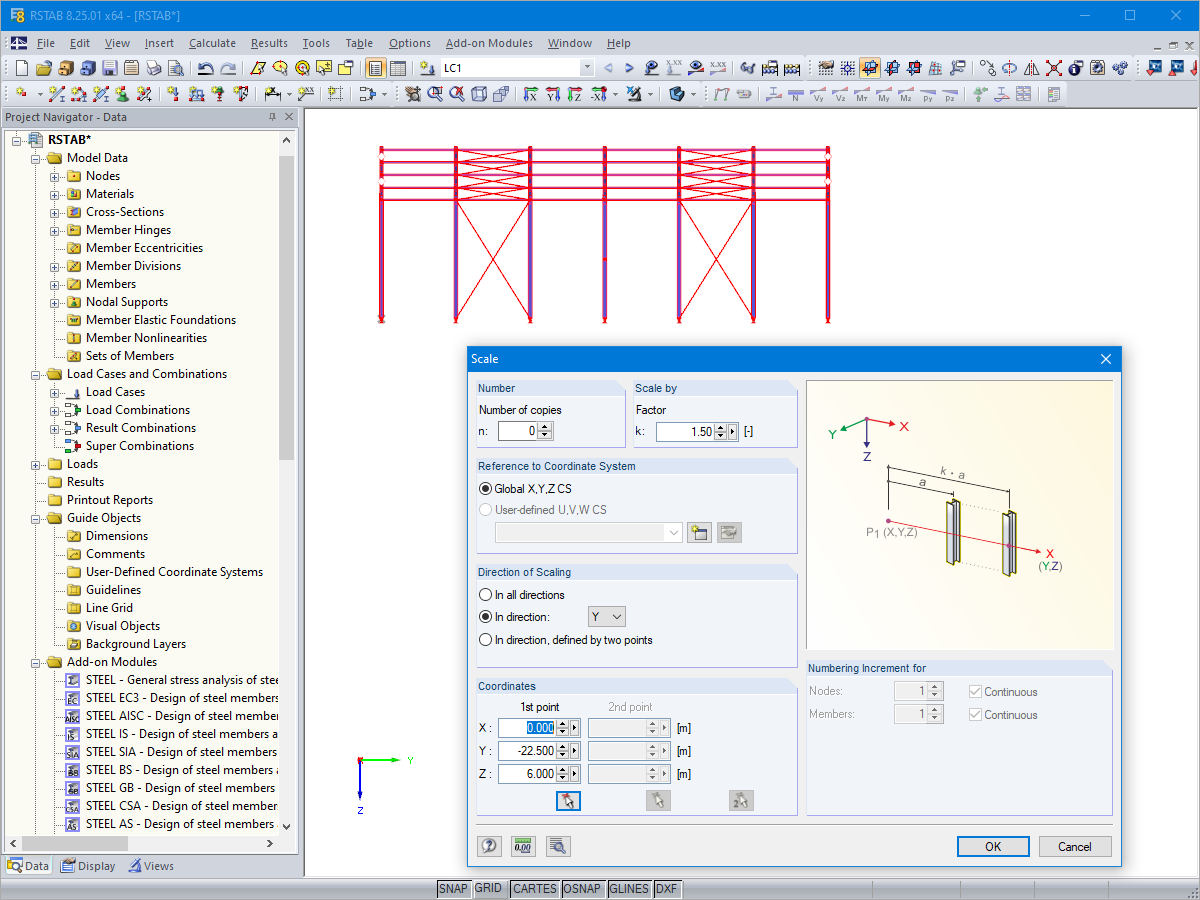Click the third icon at Scale dialog bottom-left
The height and width of the screenshot is (900, 1200).
coord(558,846)
